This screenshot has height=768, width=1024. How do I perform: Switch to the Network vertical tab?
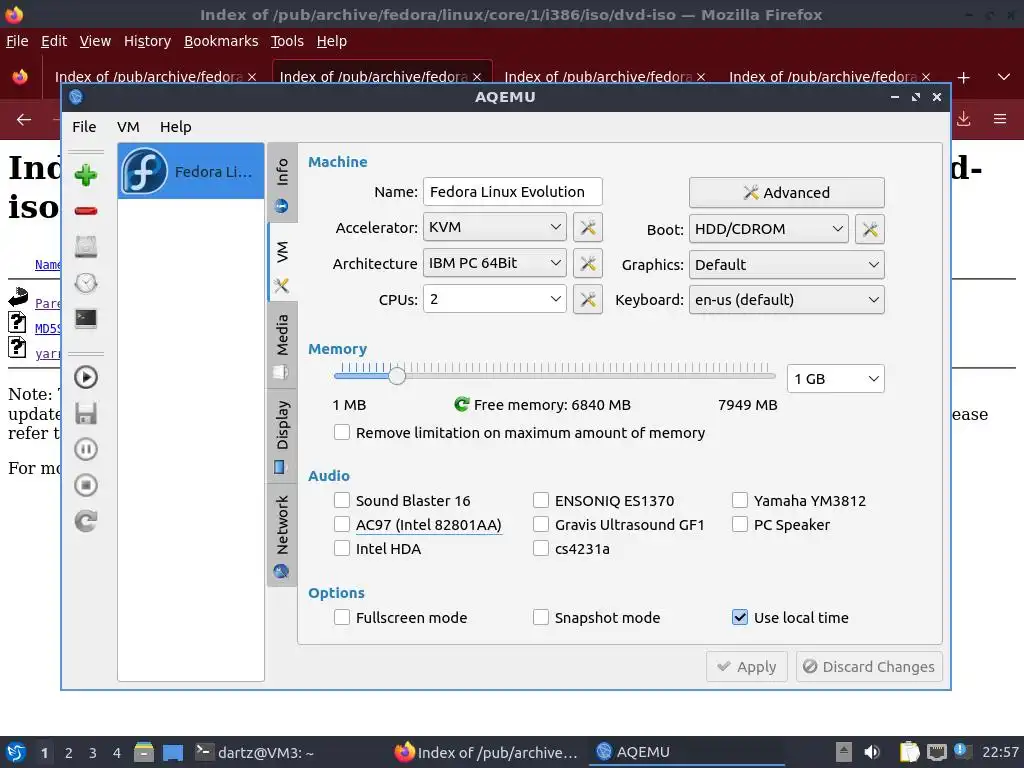point(282,536)
